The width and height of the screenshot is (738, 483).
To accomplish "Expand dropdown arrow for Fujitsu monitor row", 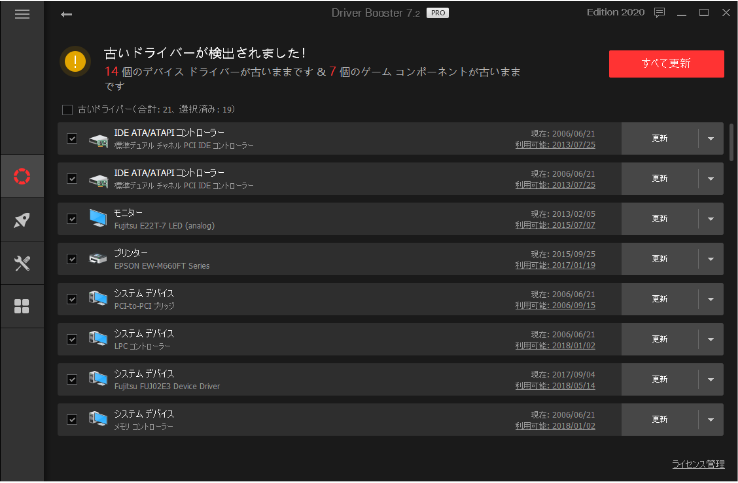I will 711,218.
